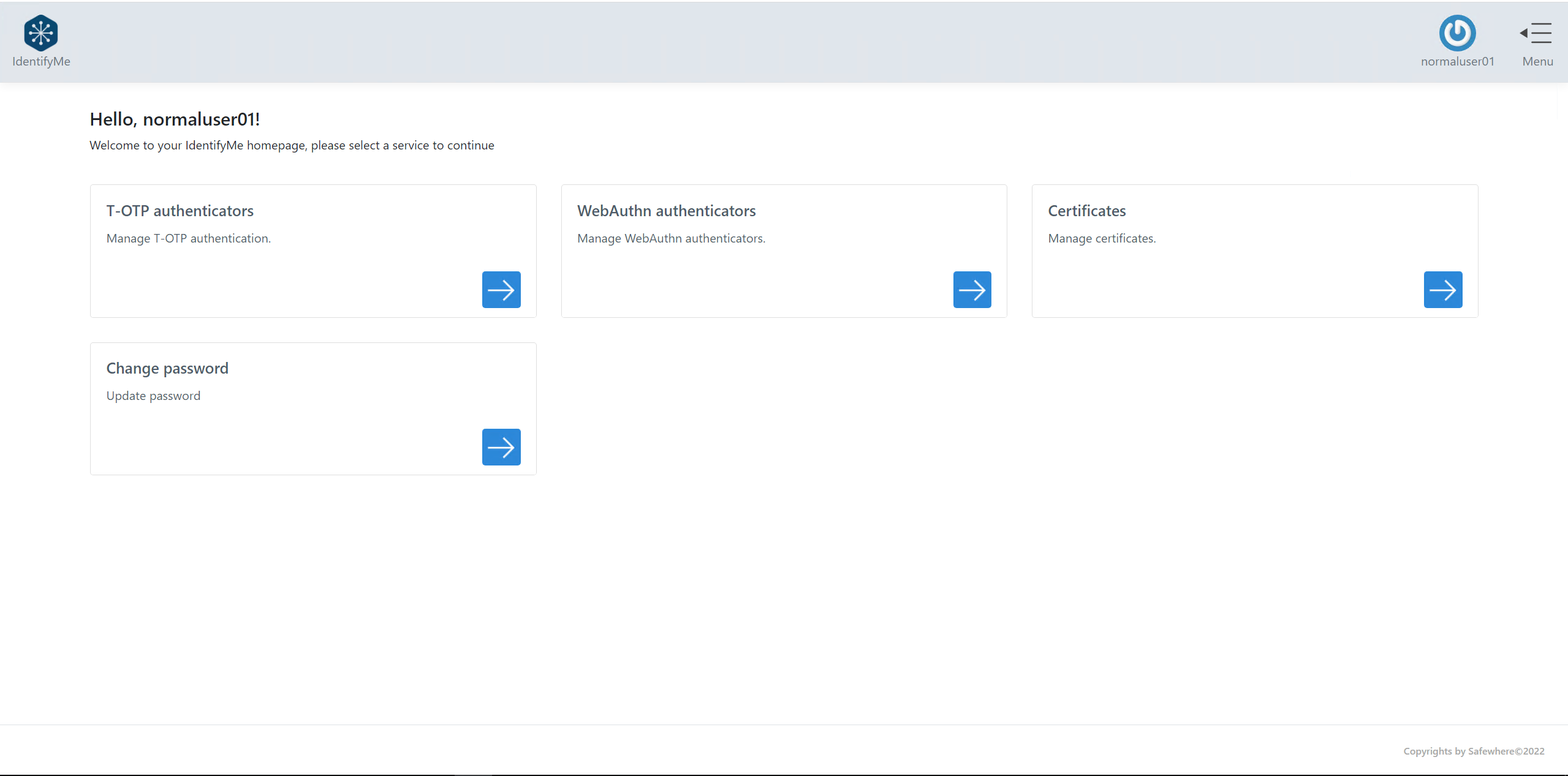
Task: Click the Change password card title
Action: 167,368
